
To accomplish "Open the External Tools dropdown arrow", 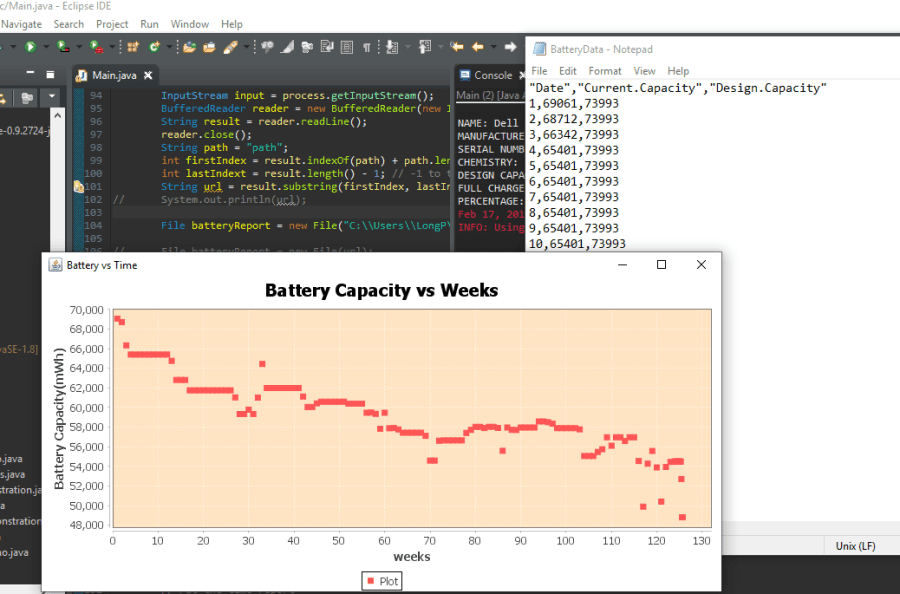I will coord(112,47).
